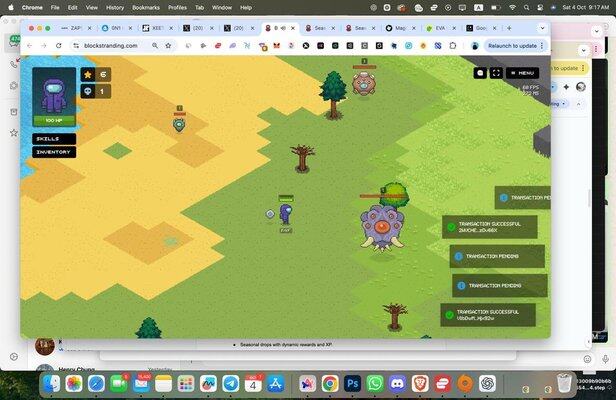The image size is (616, 400).
Task: Open WhatsApp from the Dock
Action: coord(375,383)
